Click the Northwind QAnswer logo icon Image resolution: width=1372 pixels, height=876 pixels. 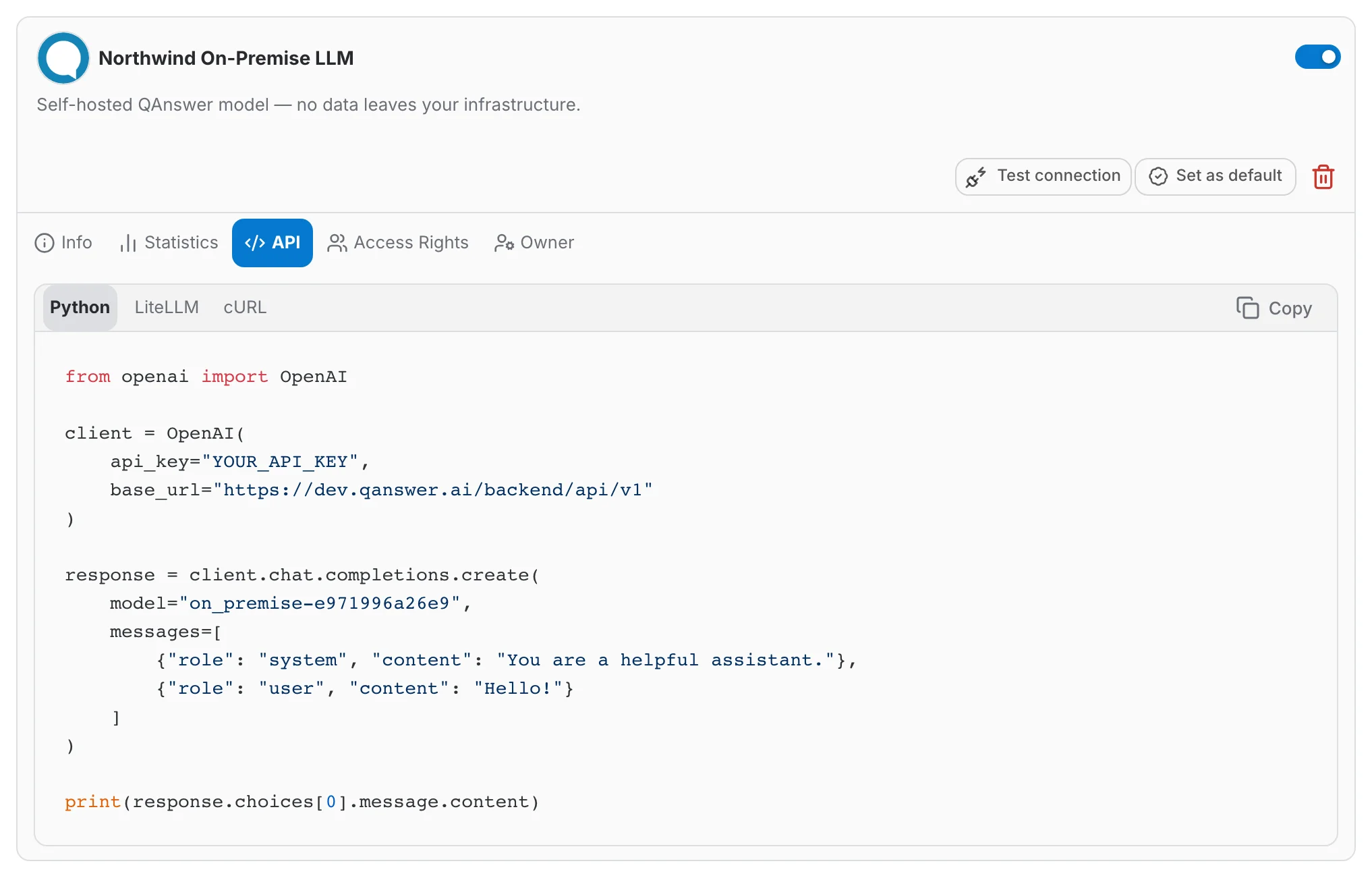[63, 58]
